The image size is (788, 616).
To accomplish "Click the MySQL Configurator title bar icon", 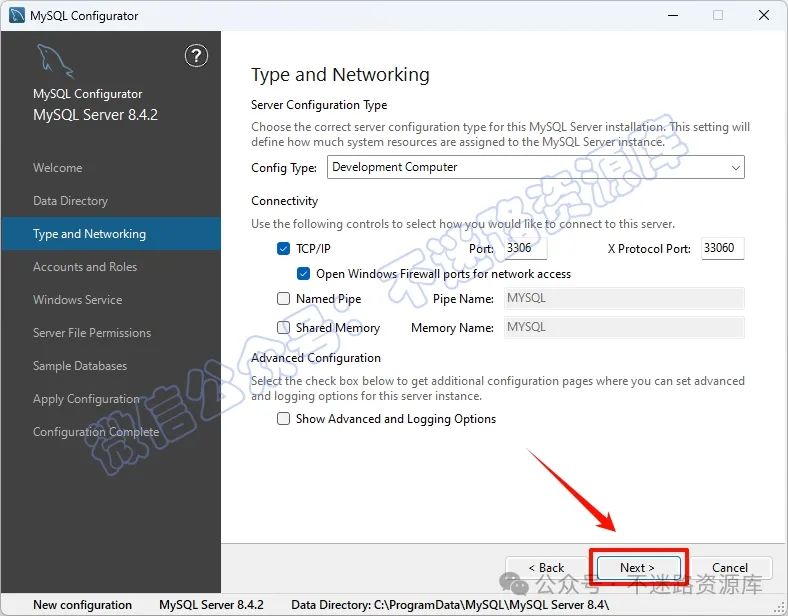I will (x=17, y=16).
